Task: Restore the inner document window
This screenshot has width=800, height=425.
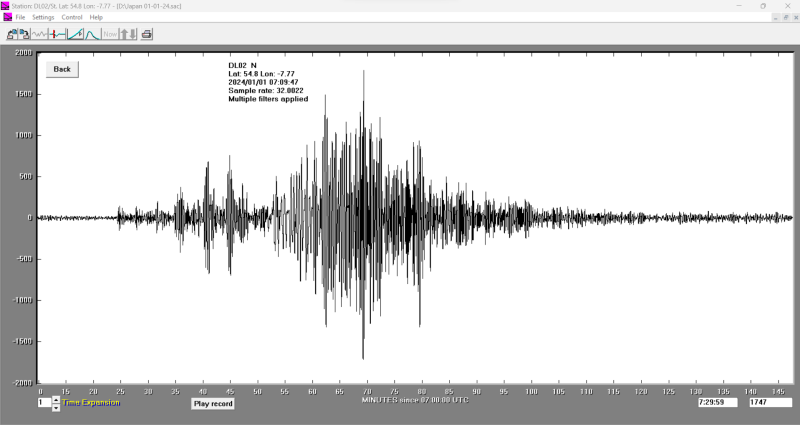Action: 786,17
